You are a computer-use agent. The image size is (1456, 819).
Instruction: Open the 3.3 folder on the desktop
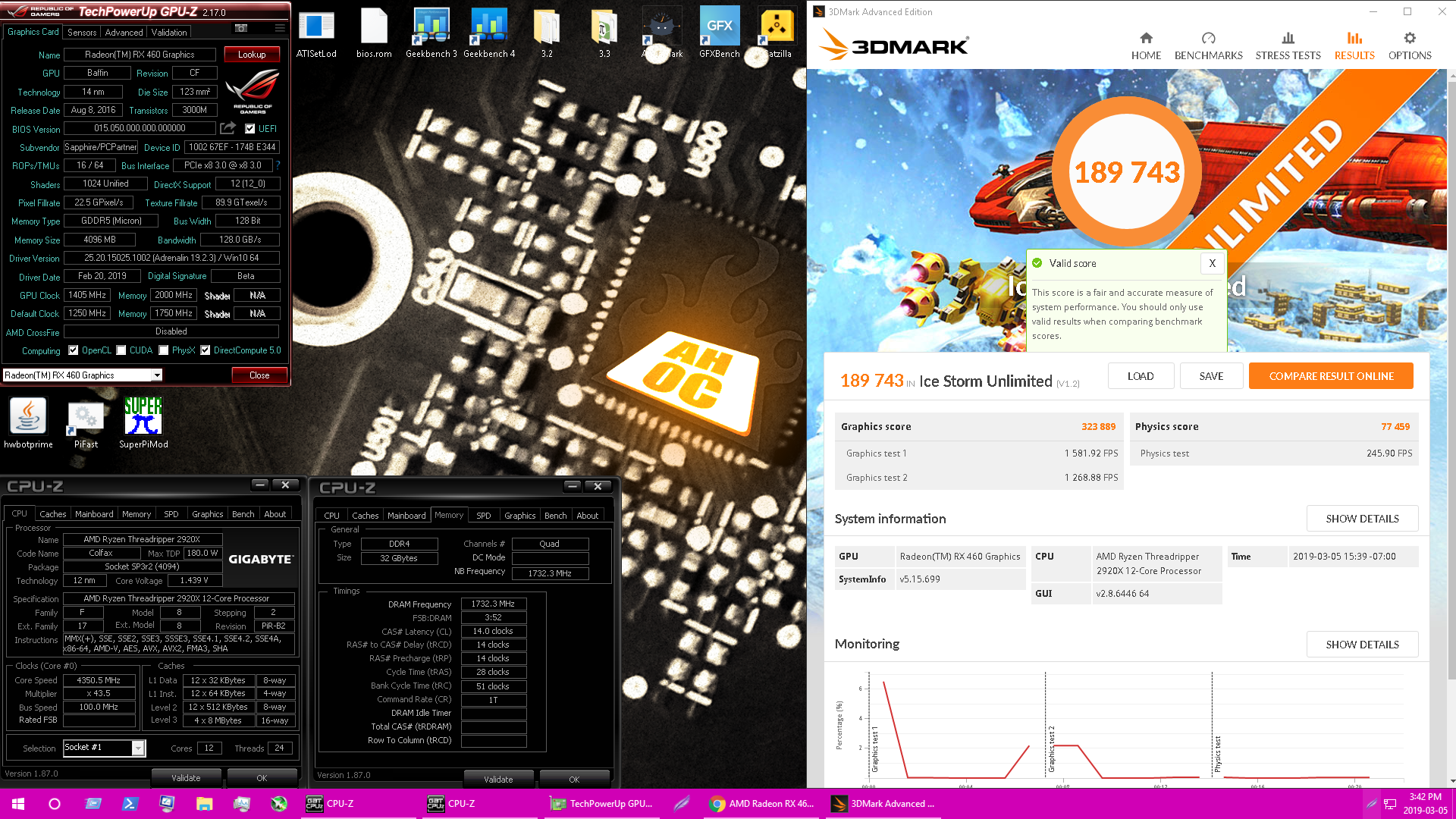pyautogui.click(x=604, y=33)
